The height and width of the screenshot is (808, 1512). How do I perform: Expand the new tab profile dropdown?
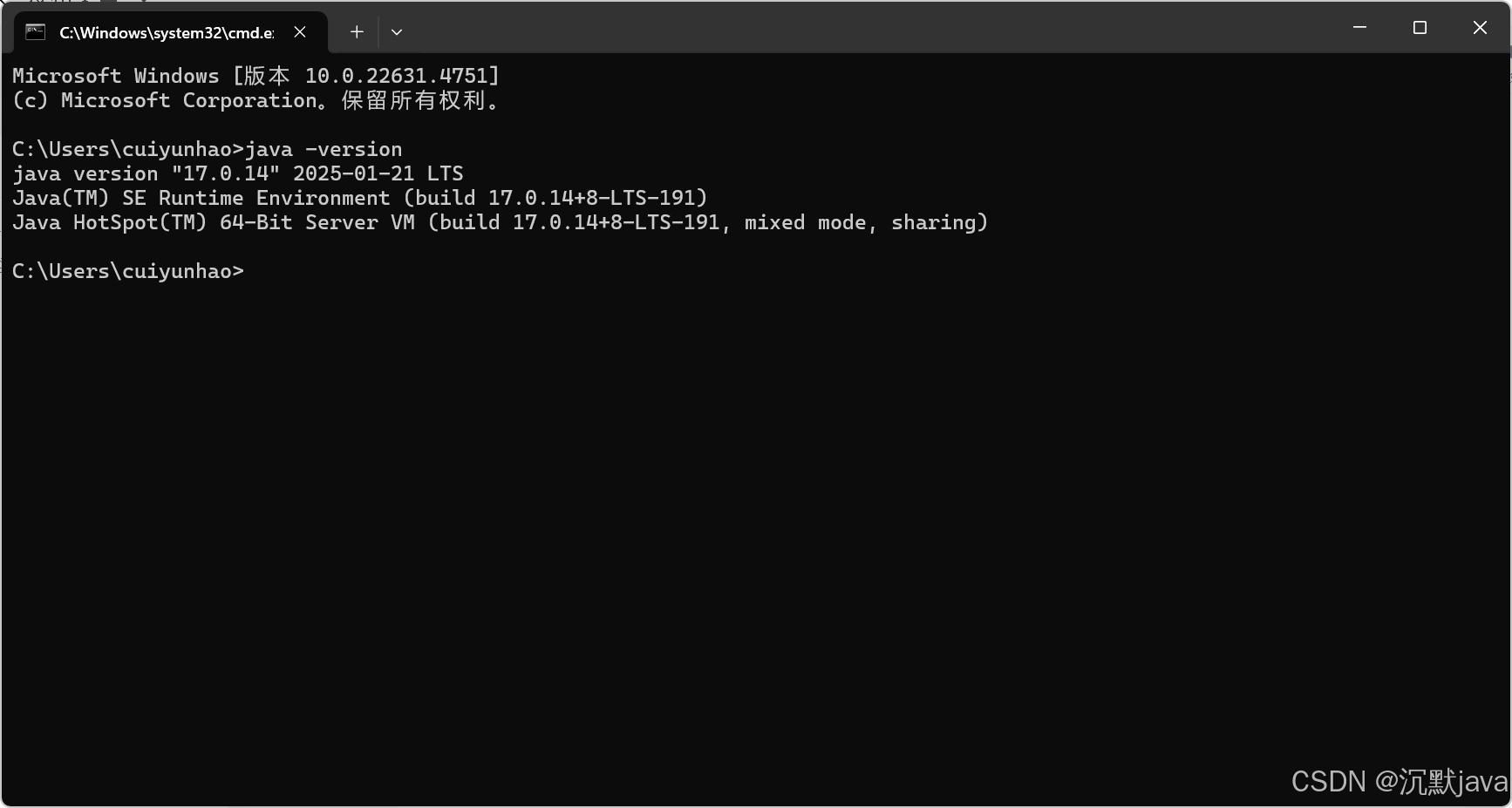397,32
